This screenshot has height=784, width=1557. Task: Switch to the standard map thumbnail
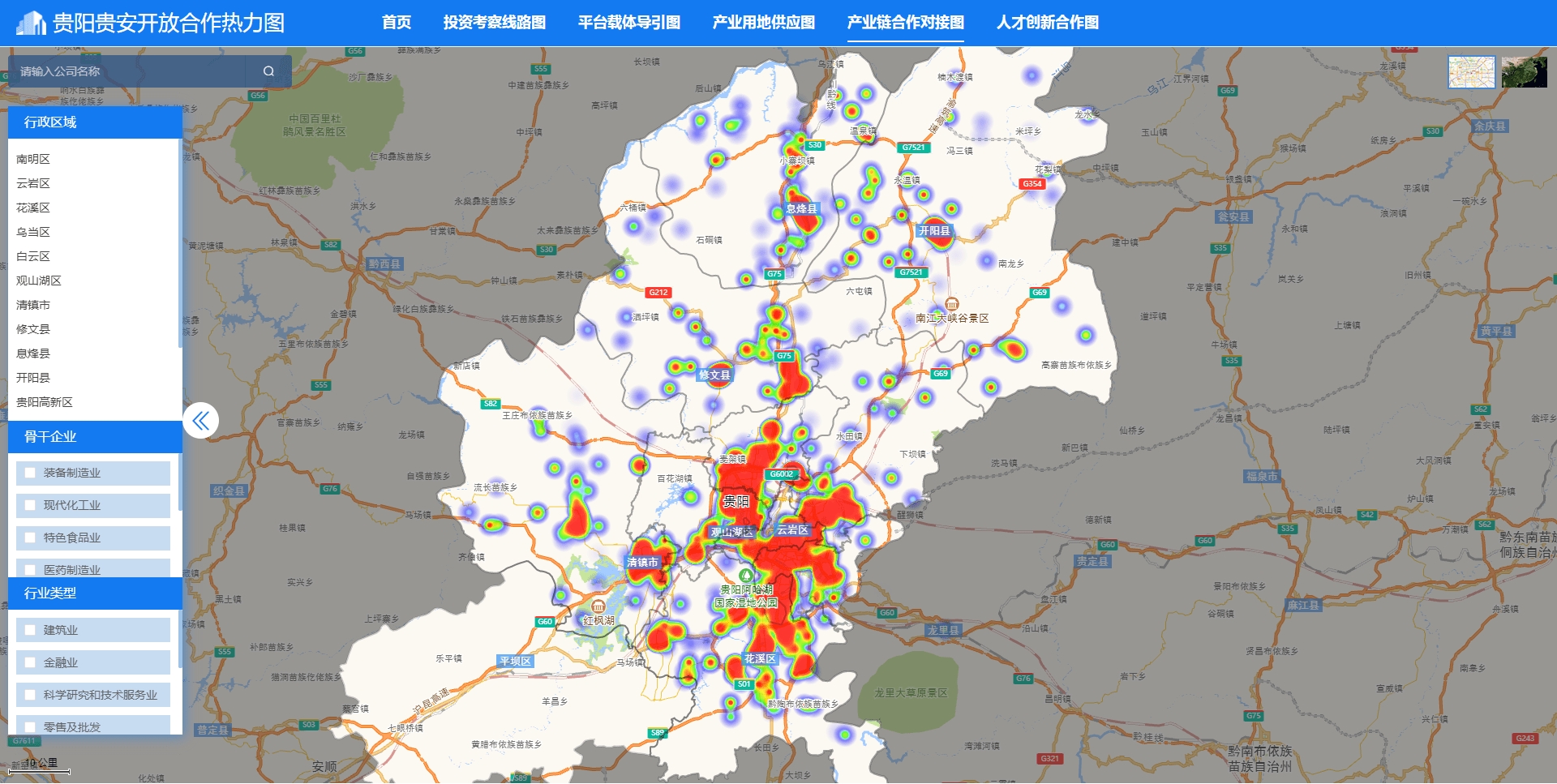(x=1471, y=72)
